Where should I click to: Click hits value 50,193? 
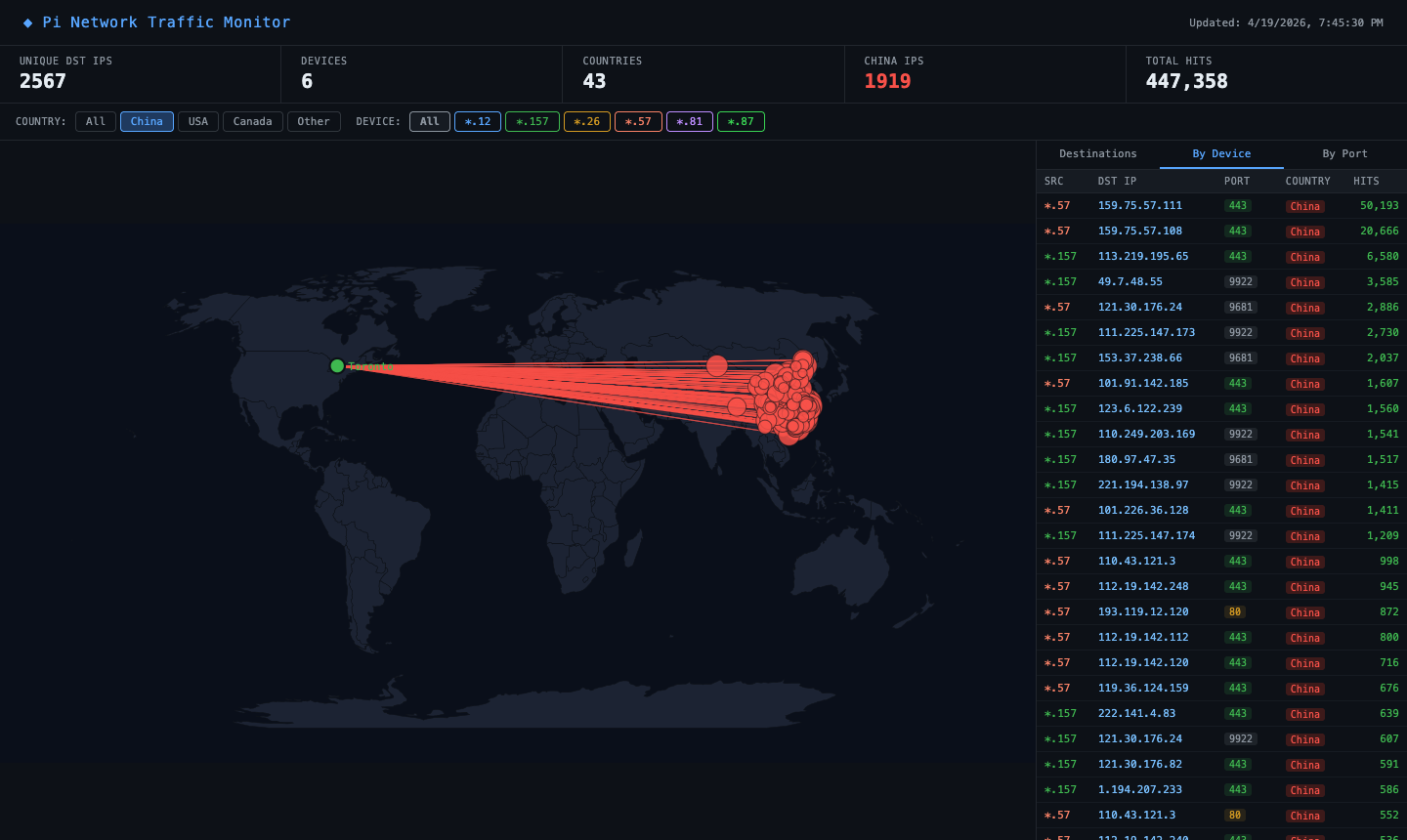point(1380,206)
